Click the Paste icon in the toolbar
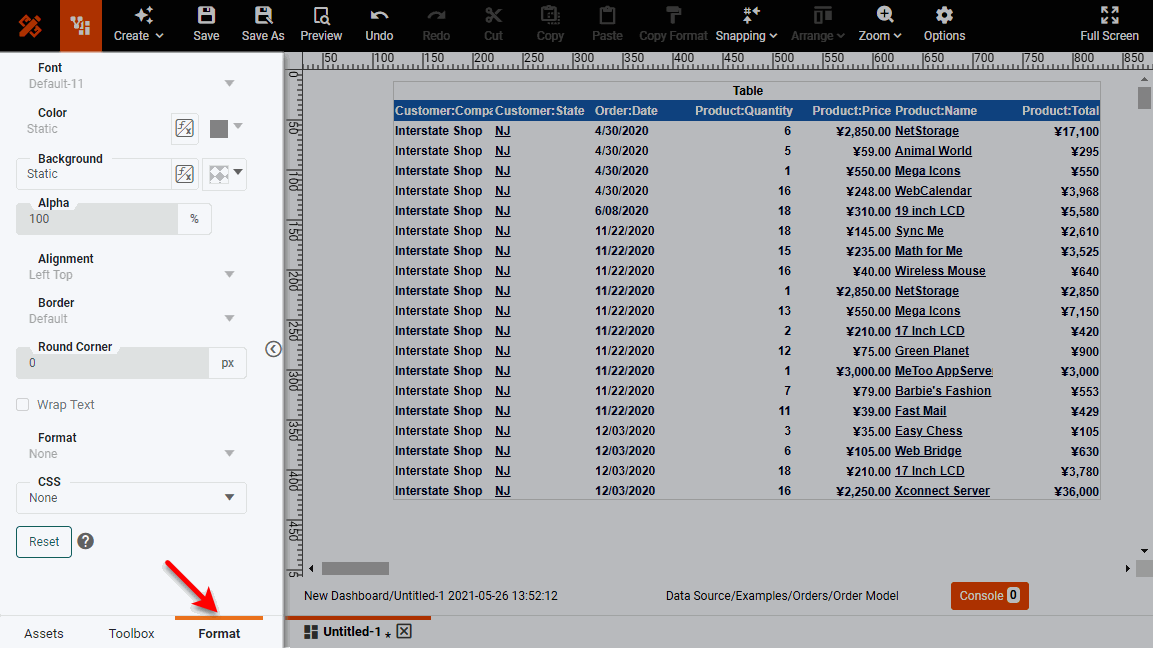This screenshot has width=1153, height=648. pos(607,24)
